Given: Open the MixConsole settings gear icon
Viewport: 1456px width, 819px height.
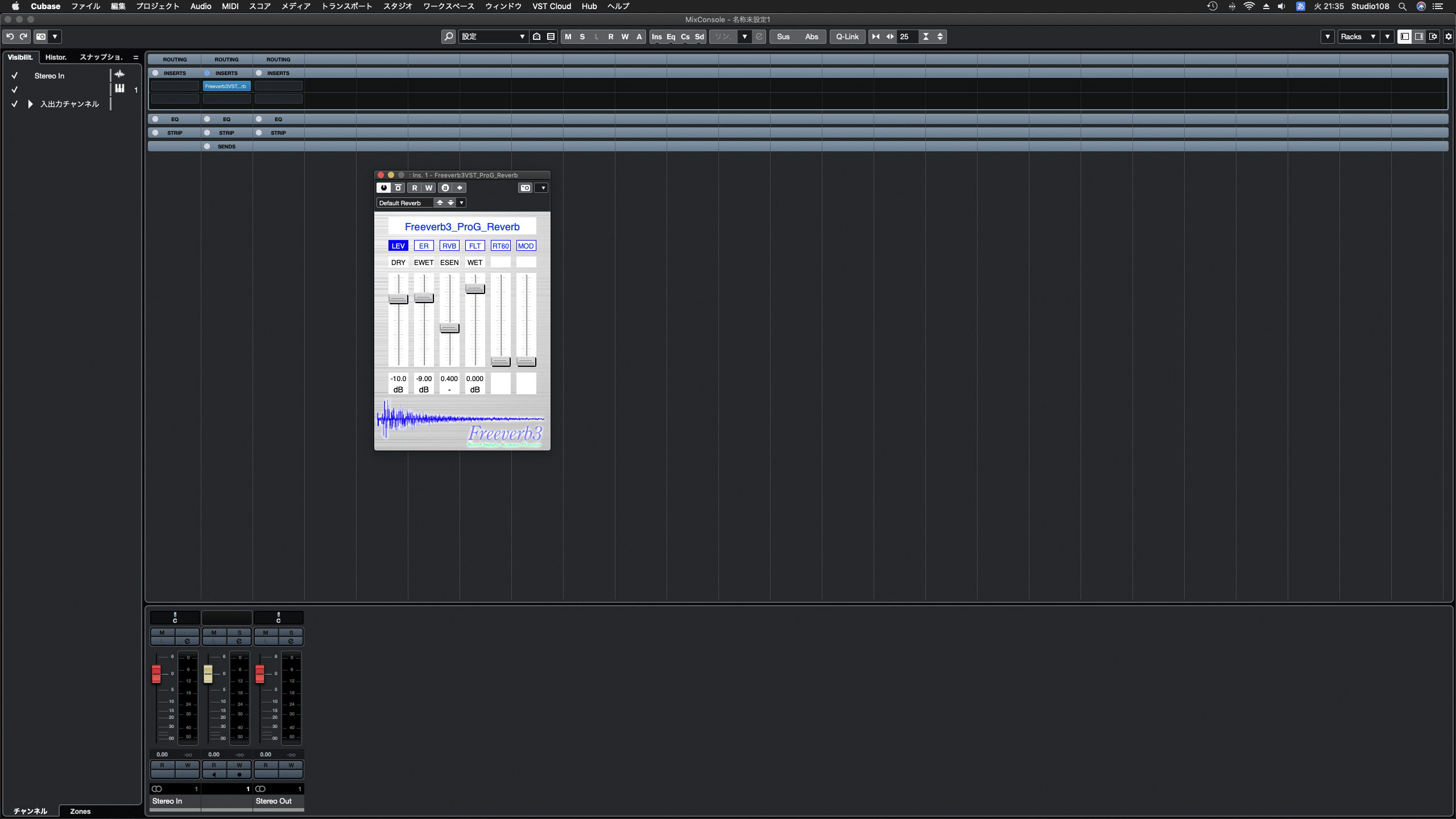Looking at the screenshot, I should (x=1448, y=36).
